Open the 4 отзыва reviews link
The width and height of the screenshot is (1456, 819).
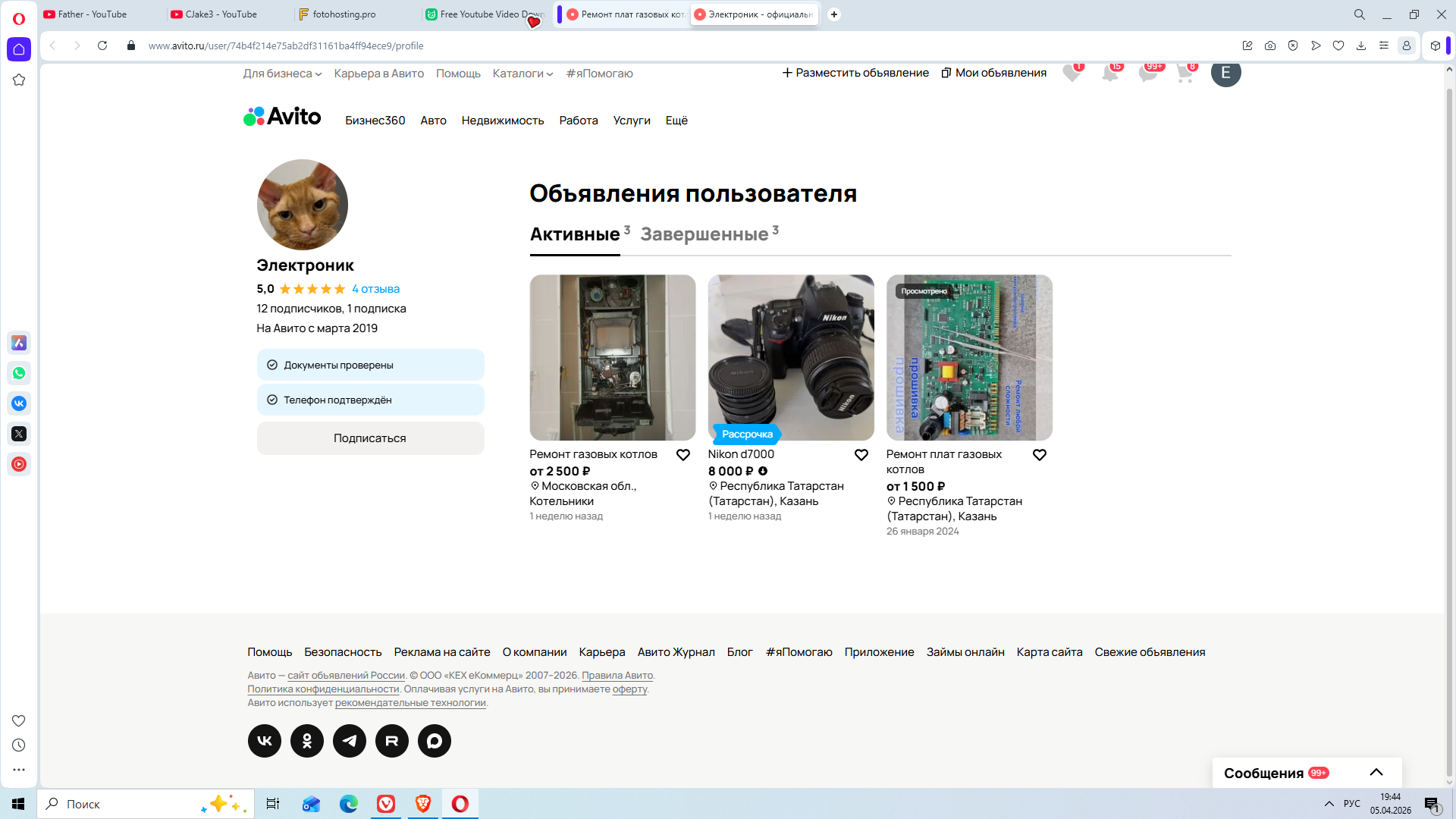(375, 289)
